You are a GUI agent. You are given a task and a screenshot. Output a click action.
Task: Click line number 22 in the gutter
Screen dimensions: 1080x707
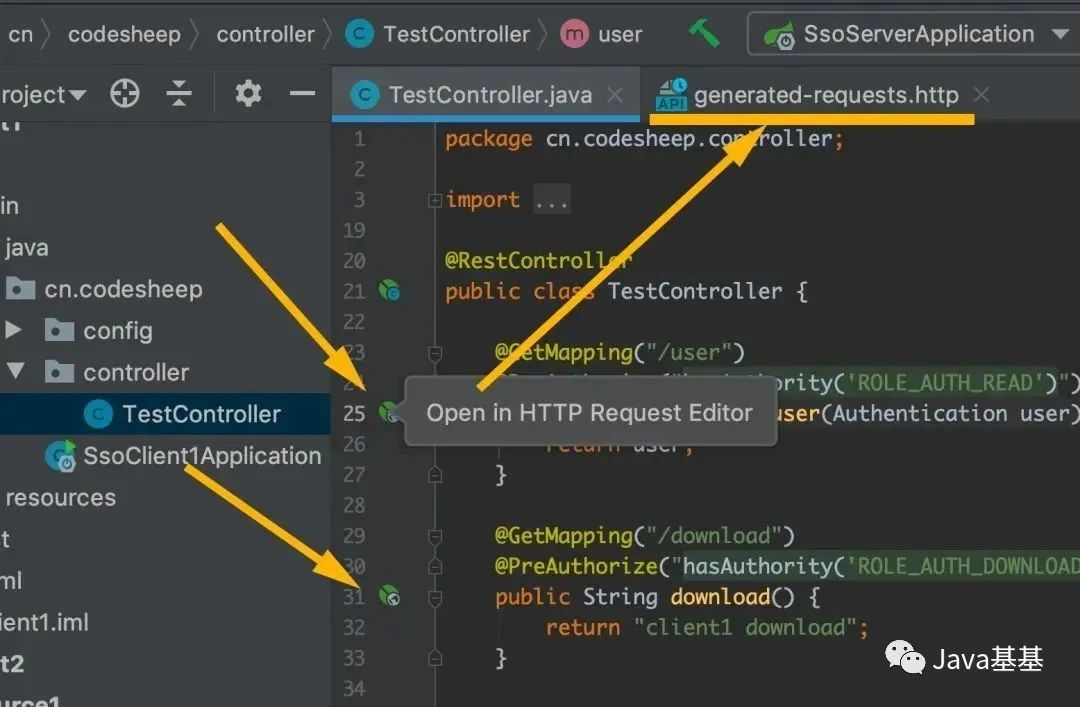click(x=354, y=322)
